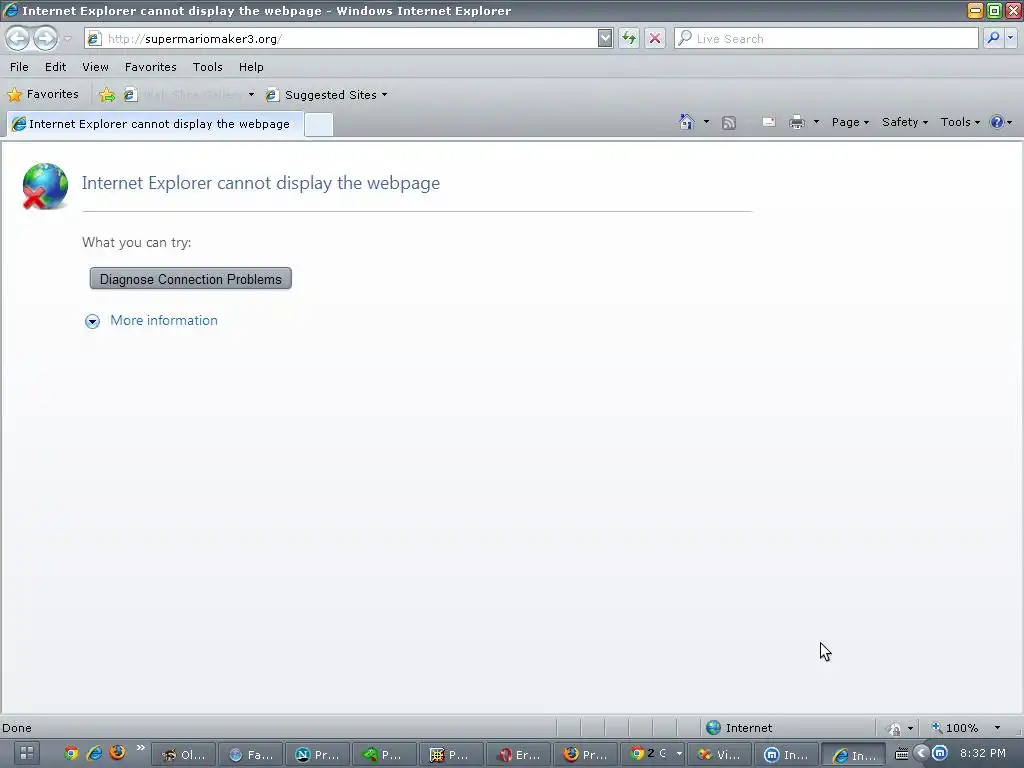Click the small New Tab button
1024x768 pixels.
point(319,125)
